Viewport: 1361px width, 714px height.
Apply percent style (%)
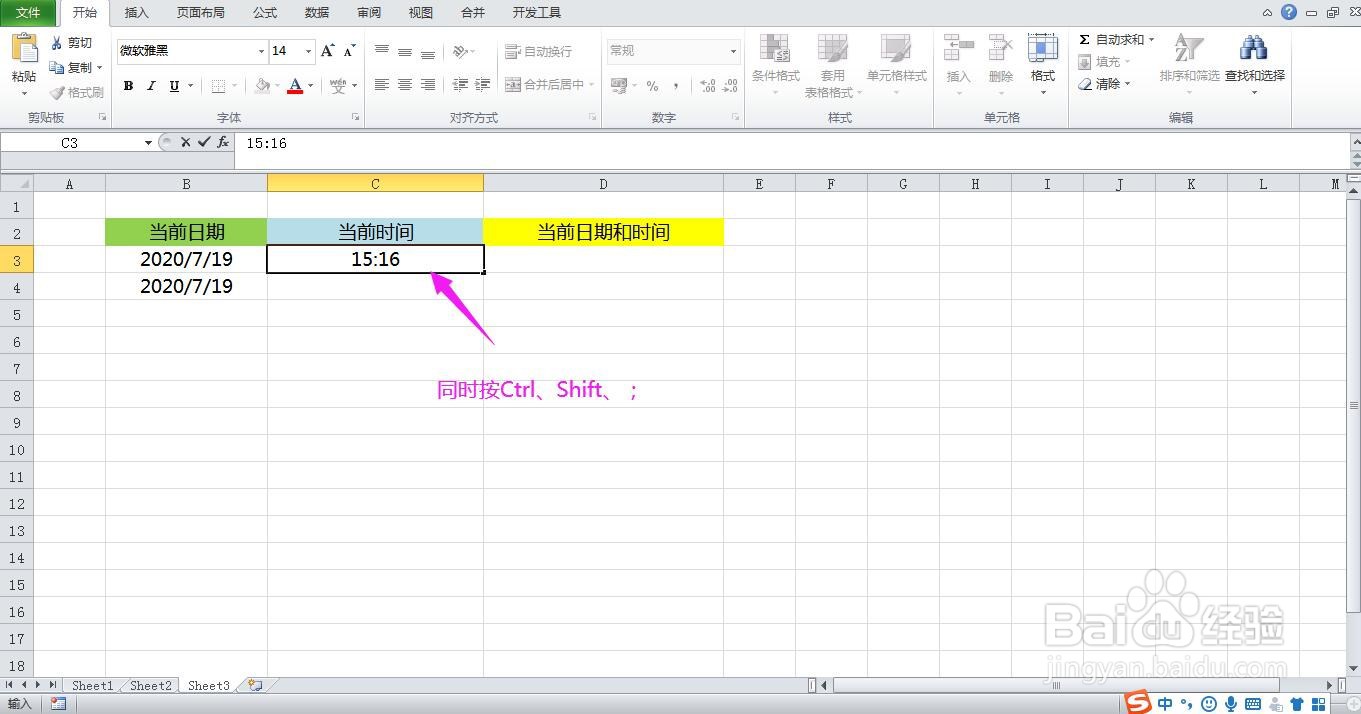click(652, 86)
